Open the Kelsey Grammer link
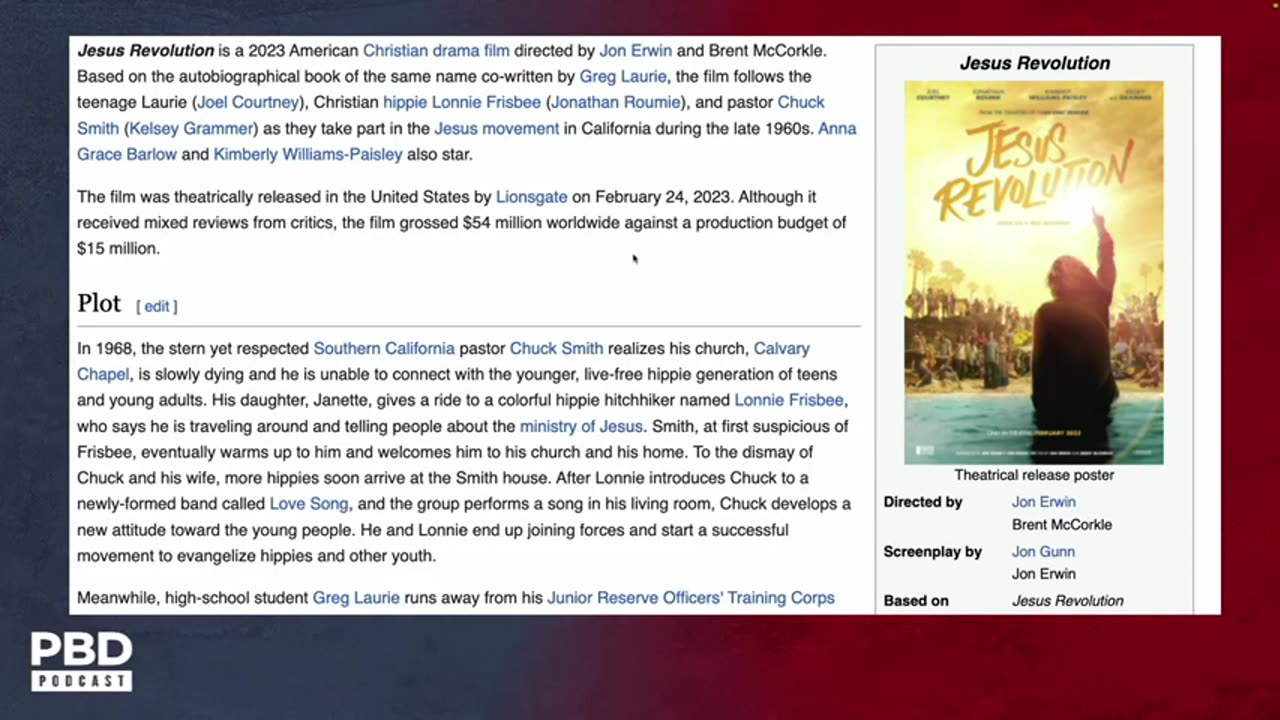The height and width of the screenshot is (720, 1280). [x=193, y=128]
